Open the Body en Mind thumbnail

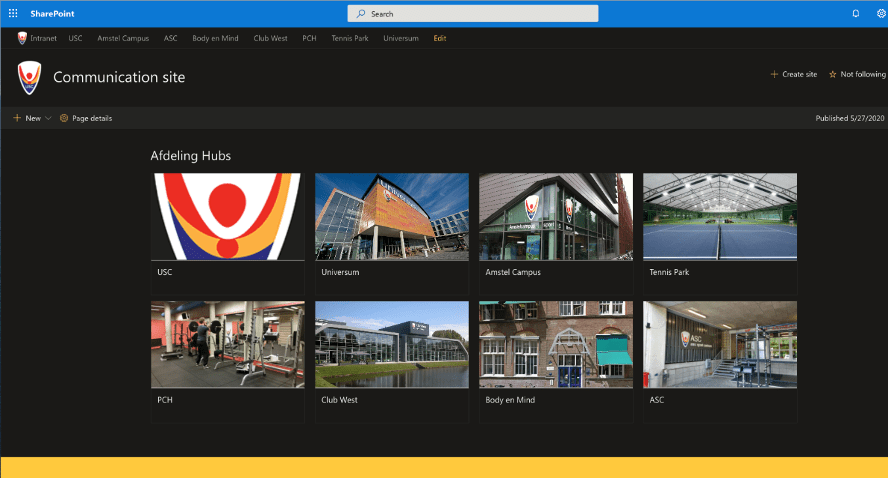coord(556,344)
